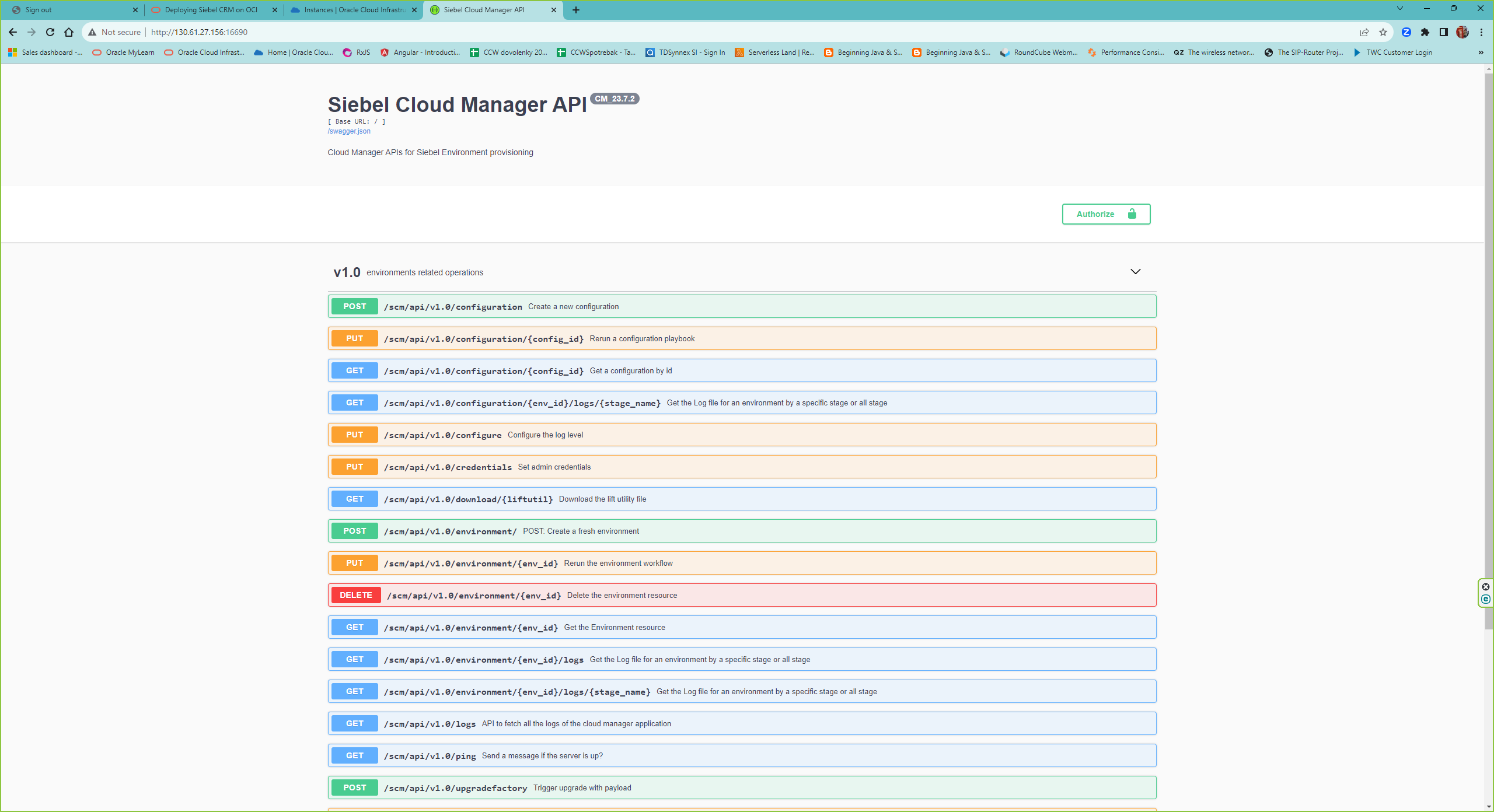View the Not secure site warning icon
1494x812 pixels.
tap(92, 32)
